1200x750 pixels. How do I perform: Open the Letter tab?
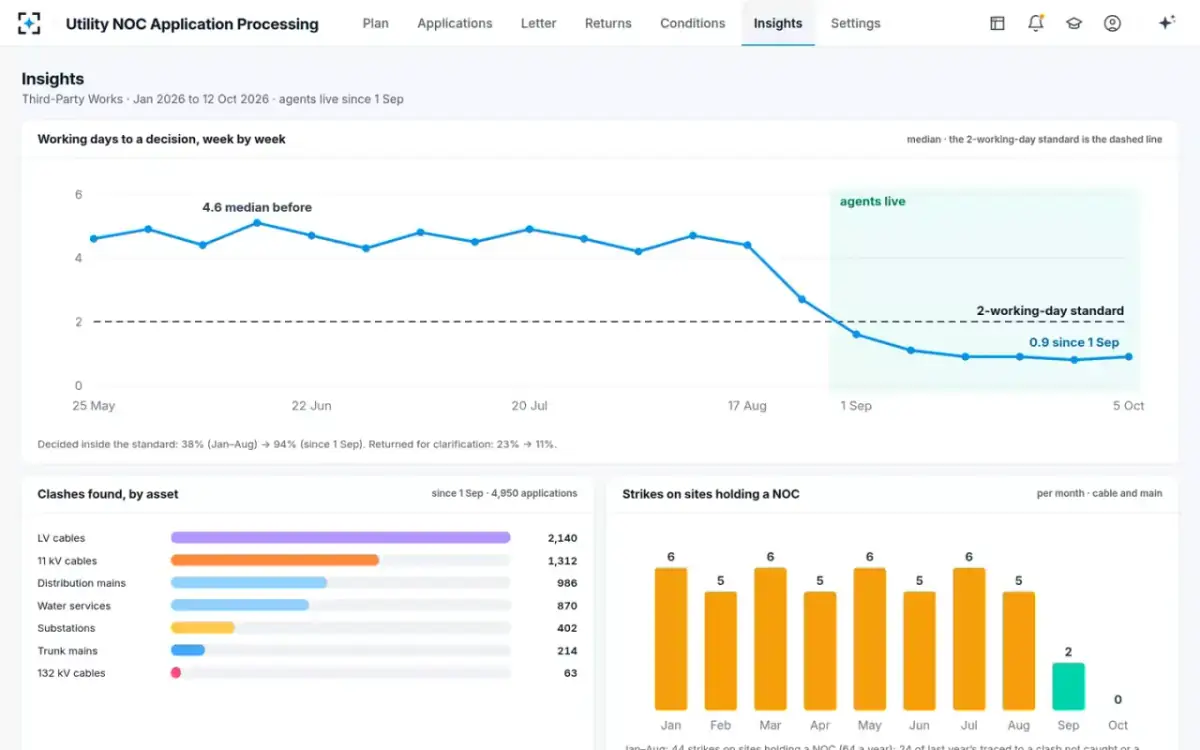(539, 23)
